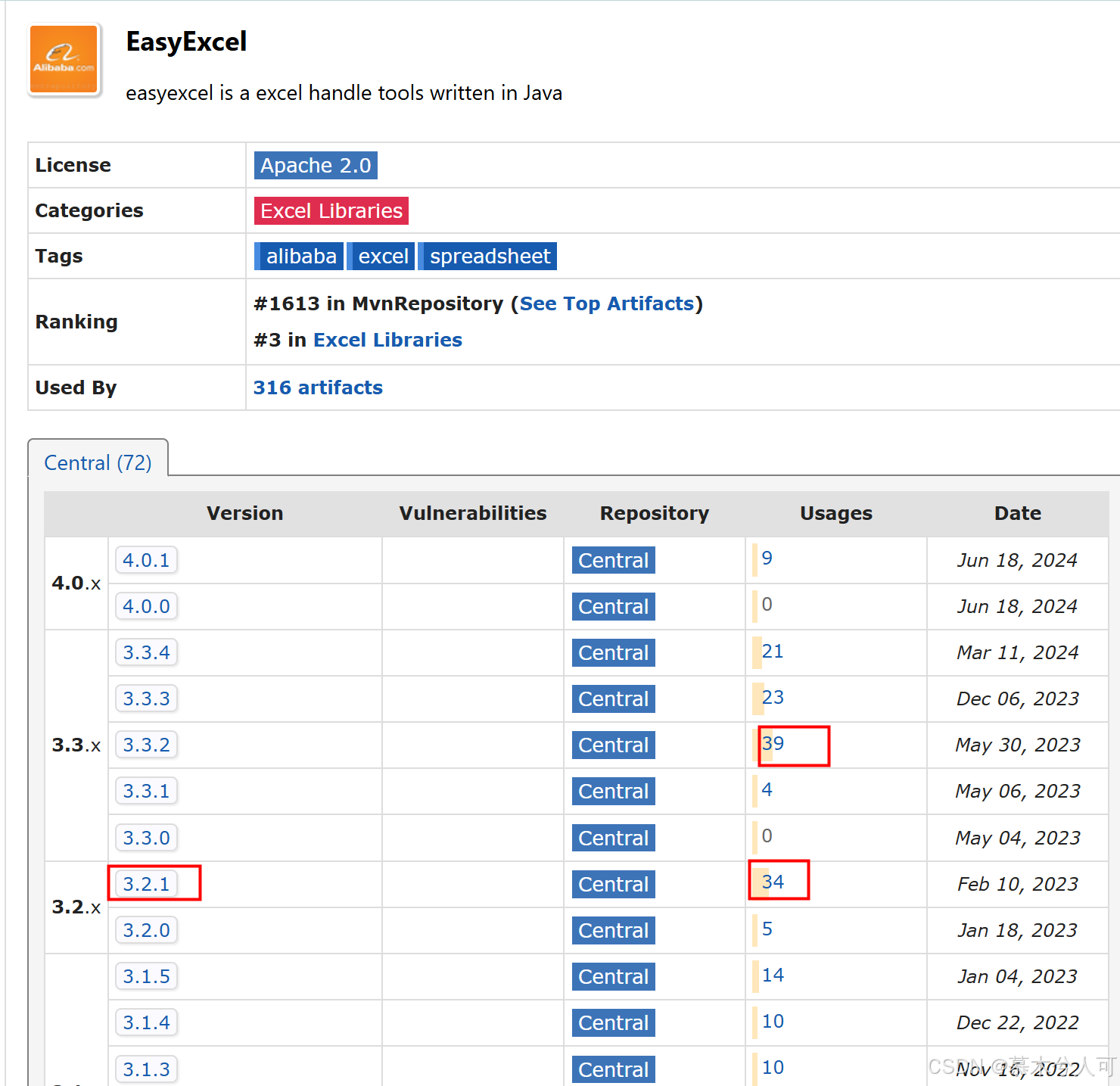Click the Usages column header
Screen dimensions: 1120x1086
coord(836,513)
